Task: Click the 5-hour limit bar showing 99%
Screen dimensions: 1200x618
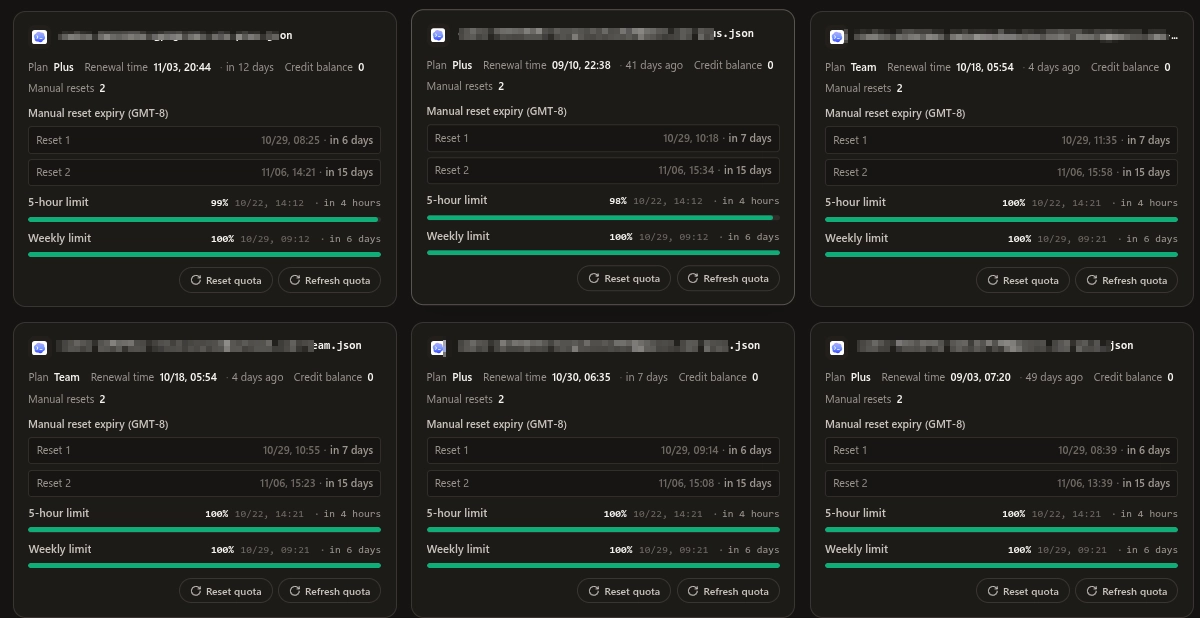Action: pyautogui.click(x=204, y=219)
